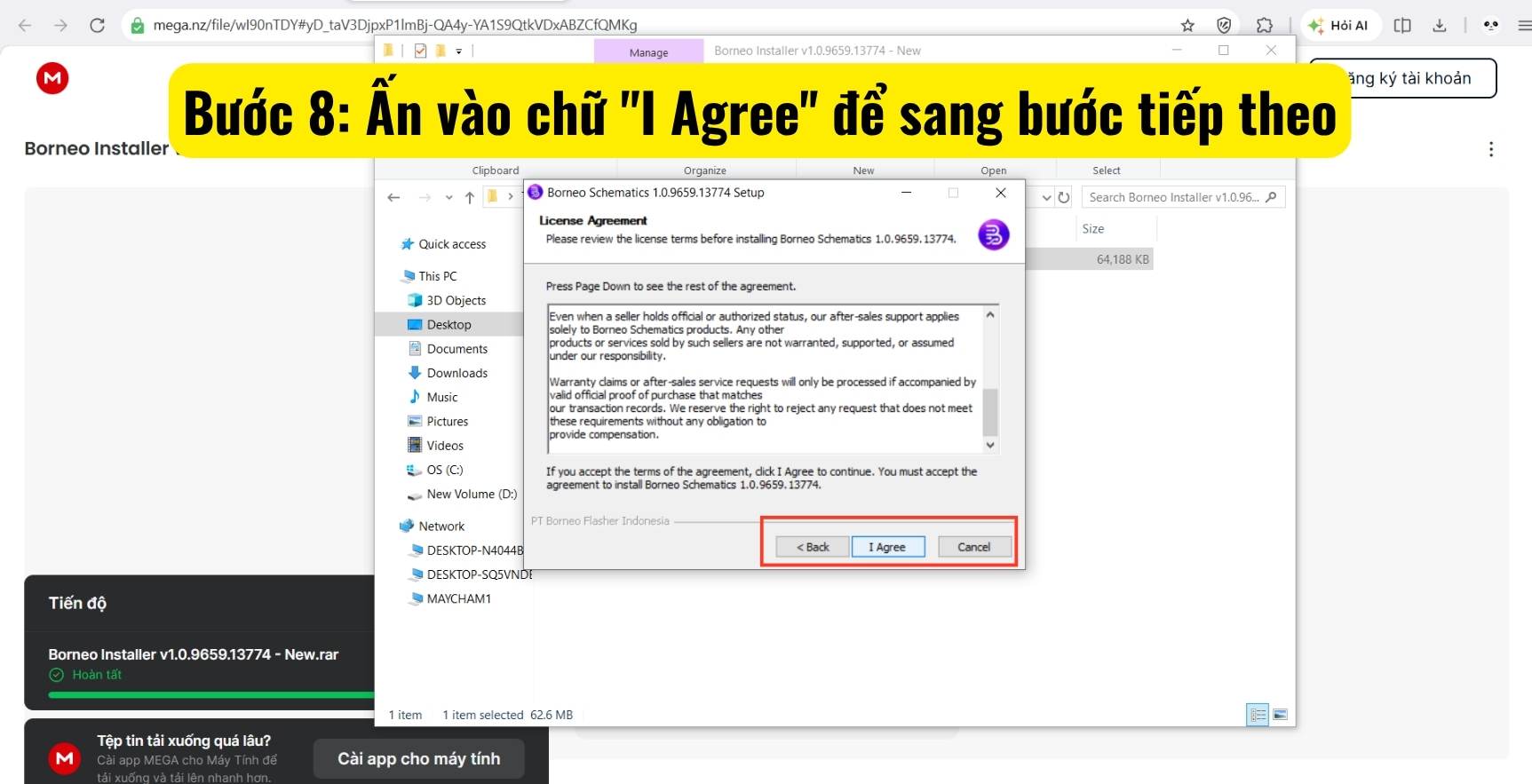Sort files by the Size column

pyautogui.click(x=1093, y=229)
